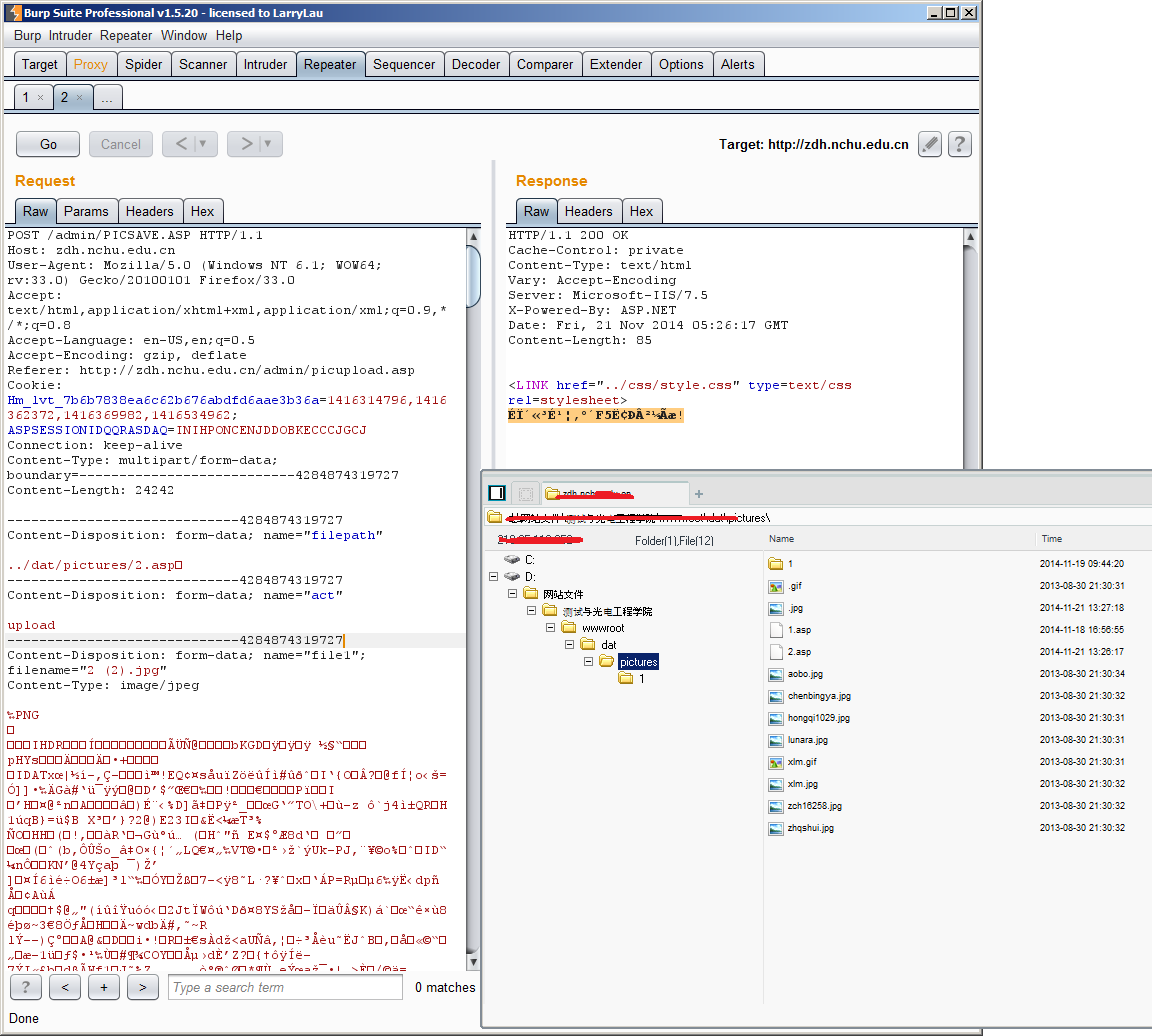The height and width of the screenshot is (1036, 1152).
Task: Click the next match arrow button
Action: pyautogui.click(x=143, y=988)
